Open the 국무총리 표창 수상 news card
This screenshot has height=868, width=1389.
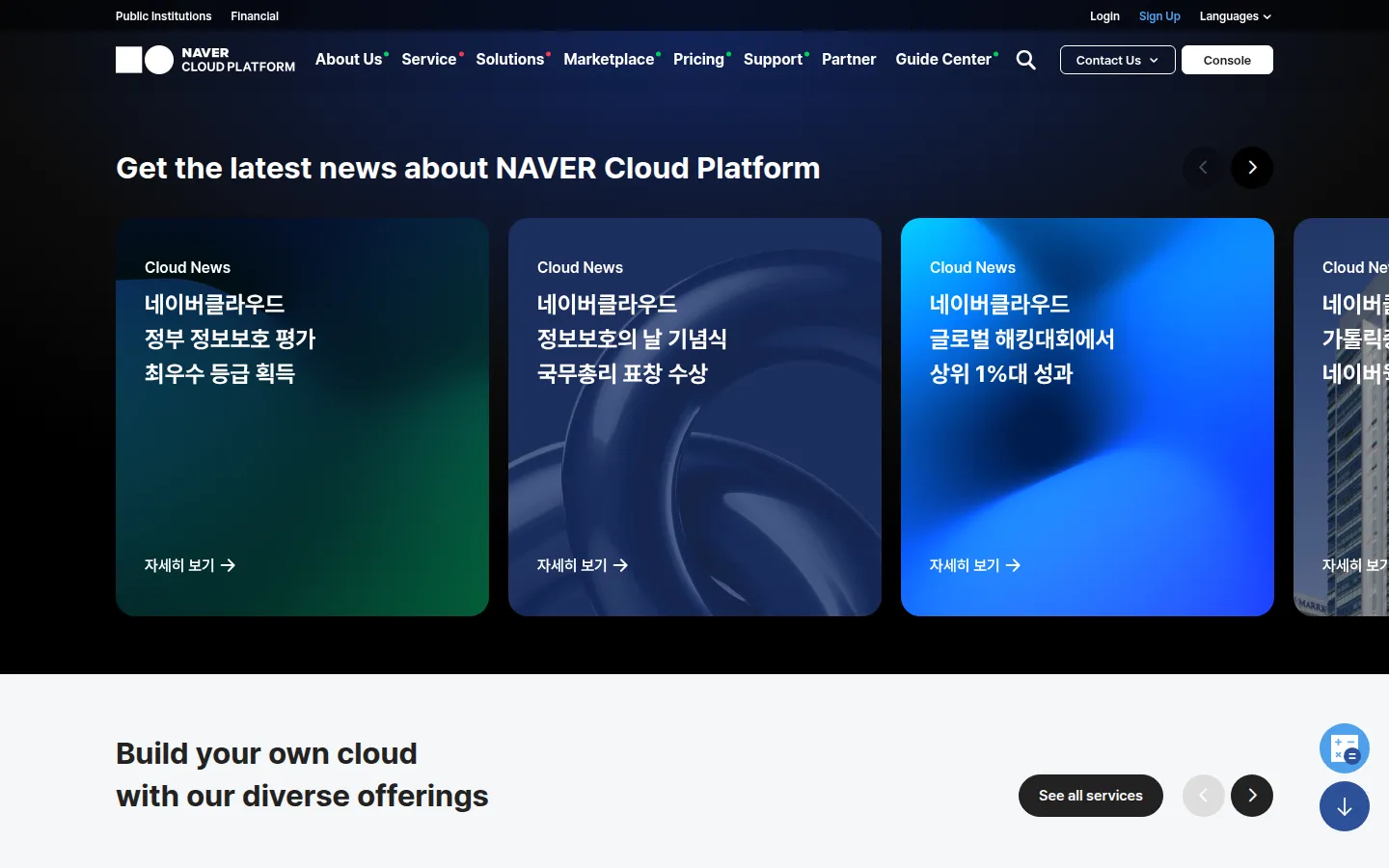click(x=694, y=417)
